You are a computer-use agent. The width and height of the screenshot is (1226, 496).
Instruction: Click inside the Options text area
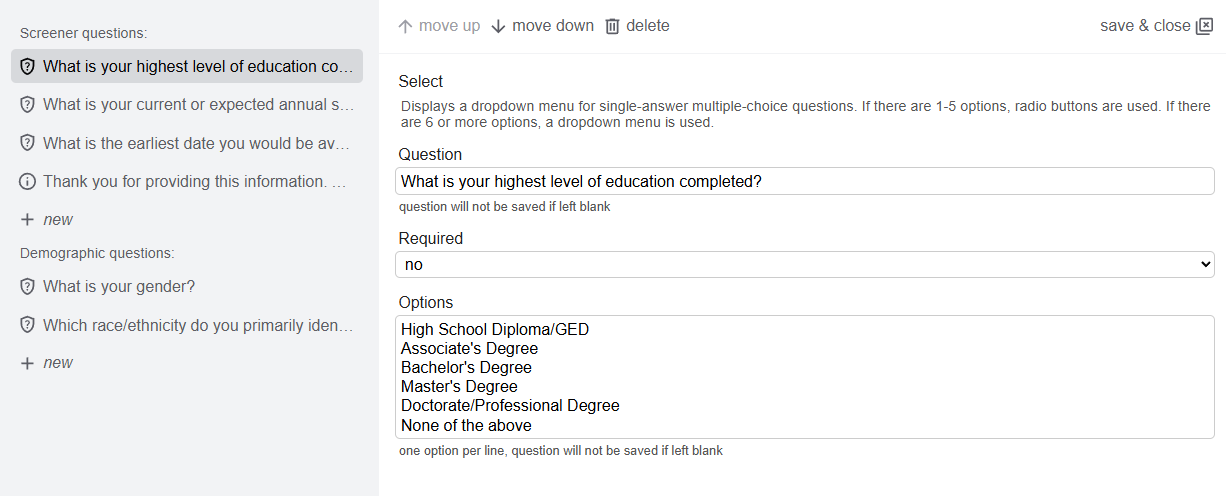point(804,377)
